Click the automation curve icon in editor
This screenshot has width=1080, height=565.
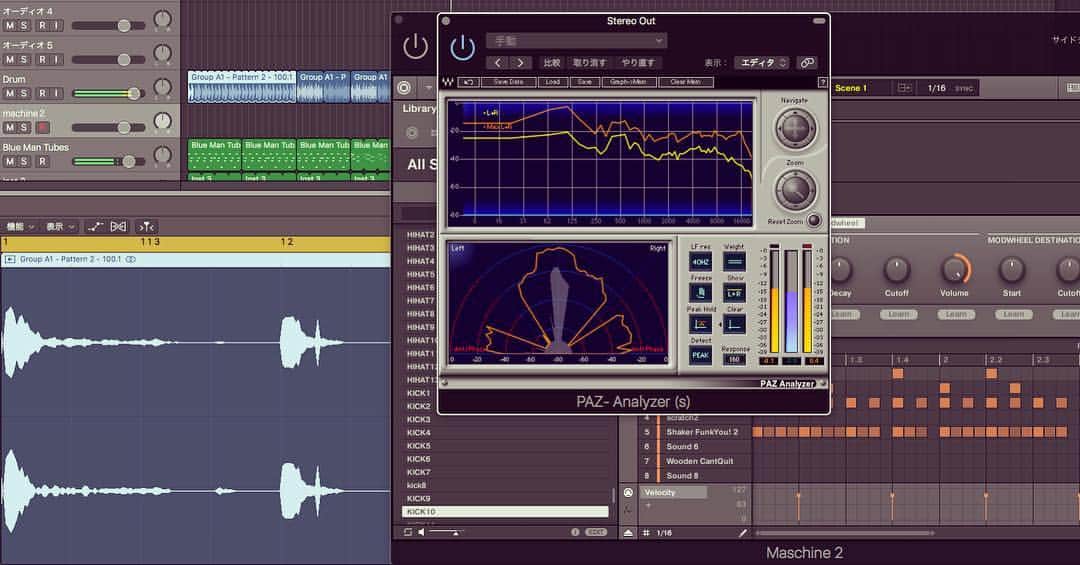(x=95, y=226)
